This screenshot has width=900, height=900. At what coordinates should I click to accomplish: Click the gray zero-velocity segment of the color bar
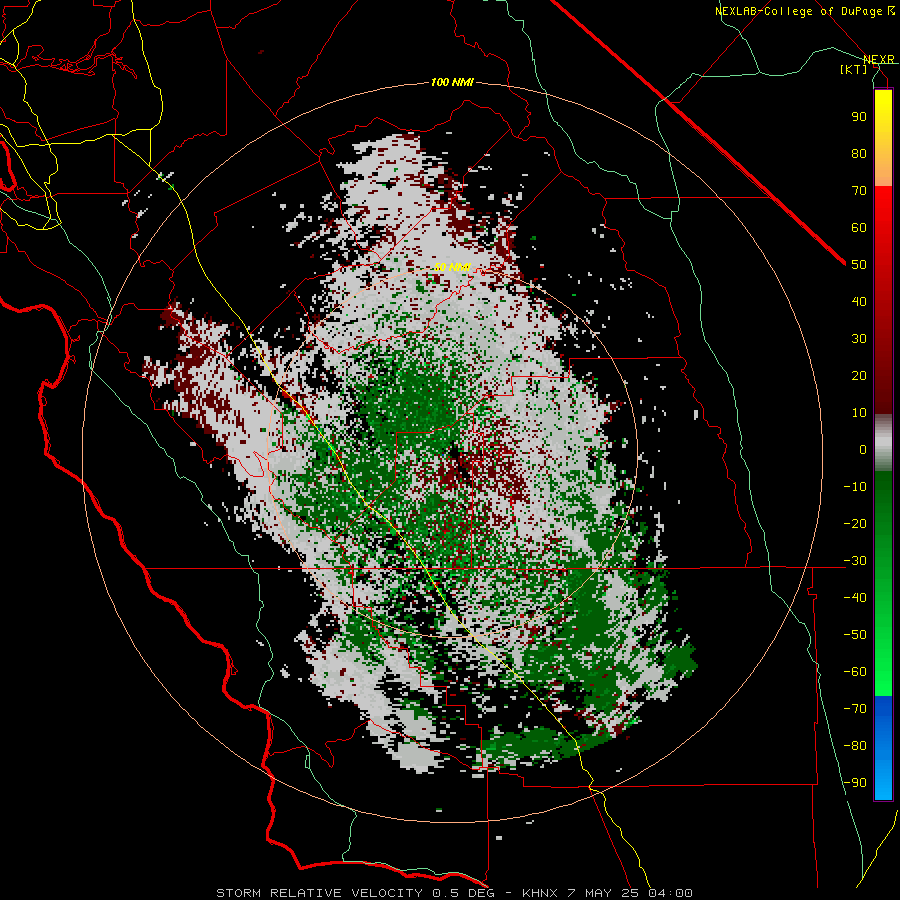(x=883, y=445)
